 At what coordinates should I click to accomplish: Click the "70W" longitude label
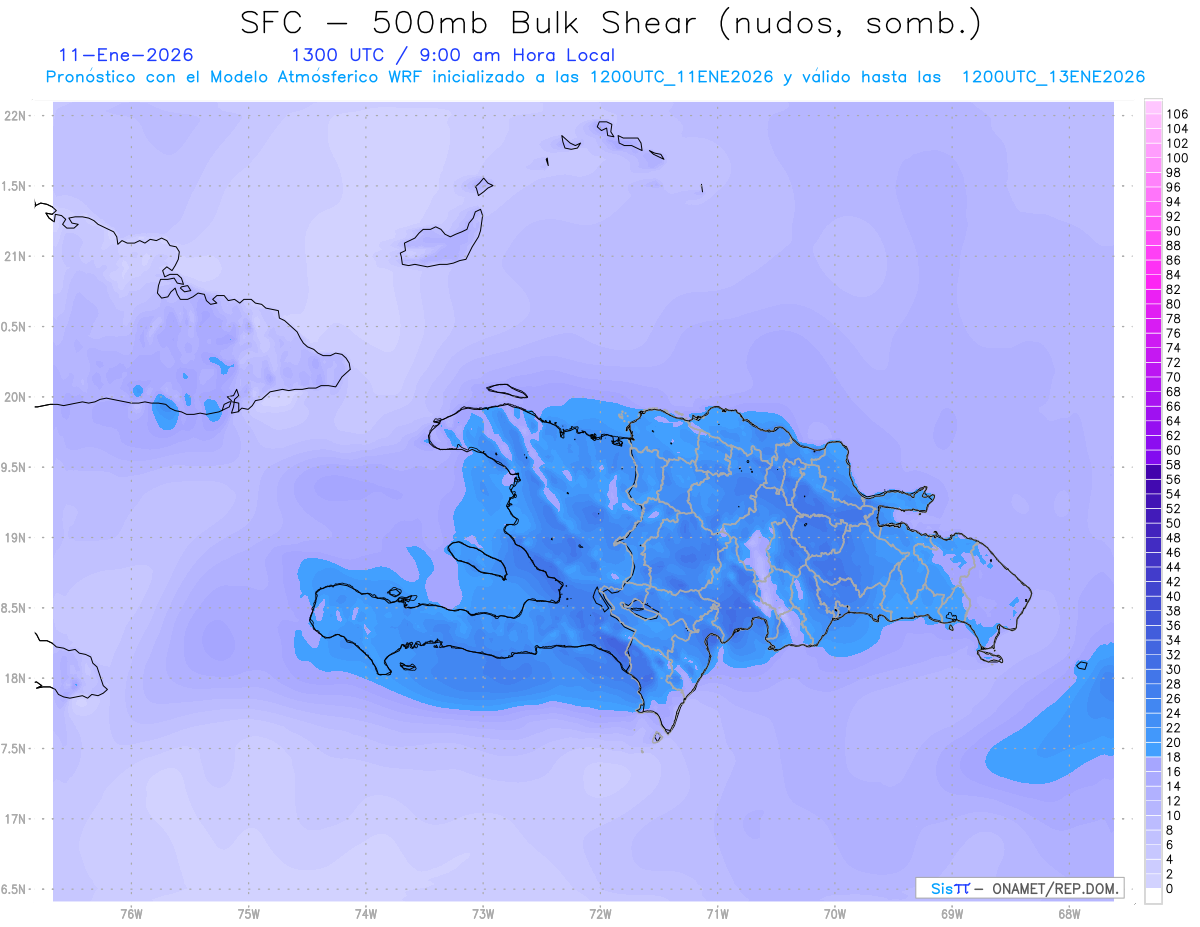point(835,913)
